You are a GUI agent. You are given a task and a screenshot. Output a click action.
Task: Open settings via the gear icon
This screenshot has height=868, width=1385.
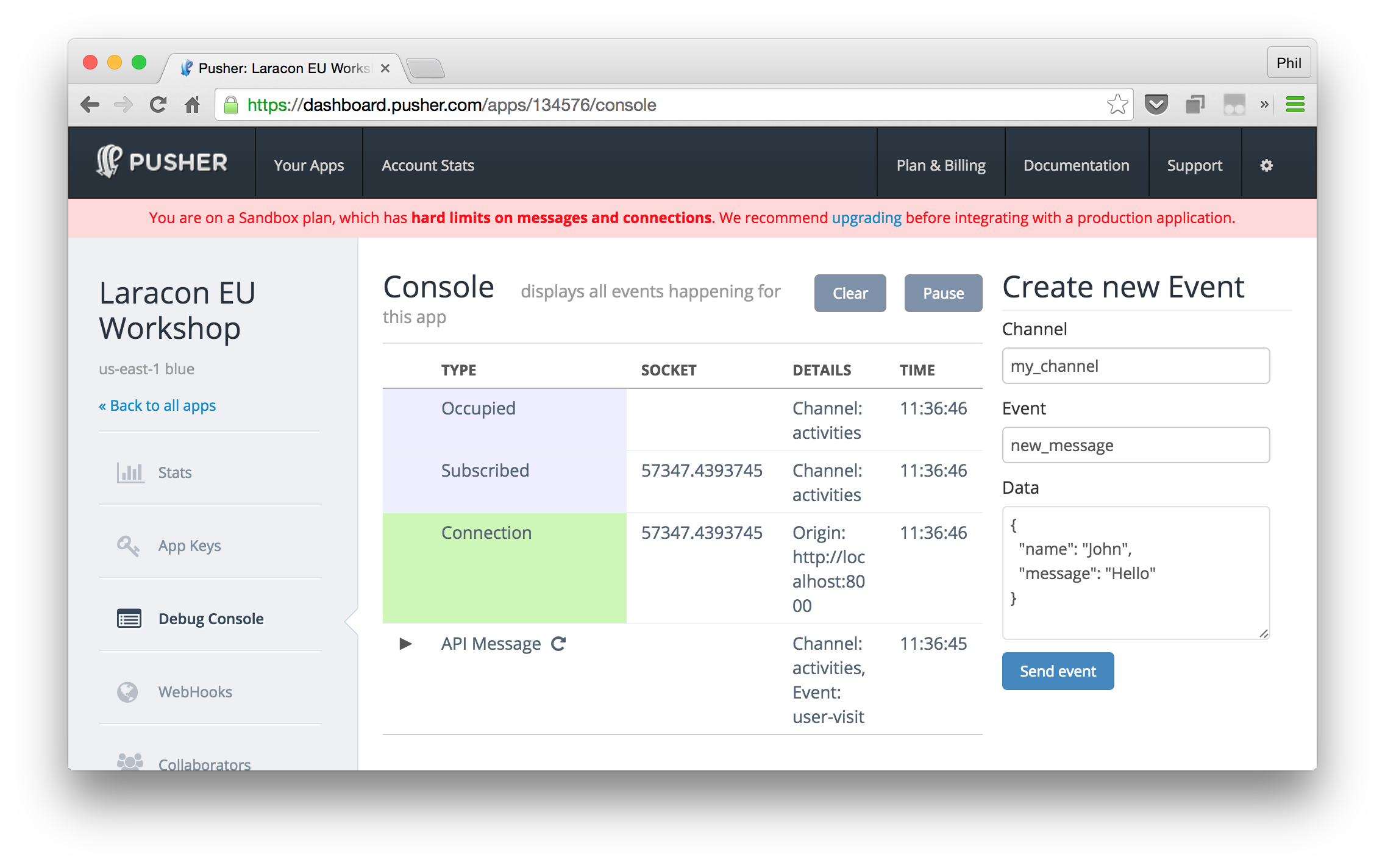pyautogui.click(x=1267, y=165)
